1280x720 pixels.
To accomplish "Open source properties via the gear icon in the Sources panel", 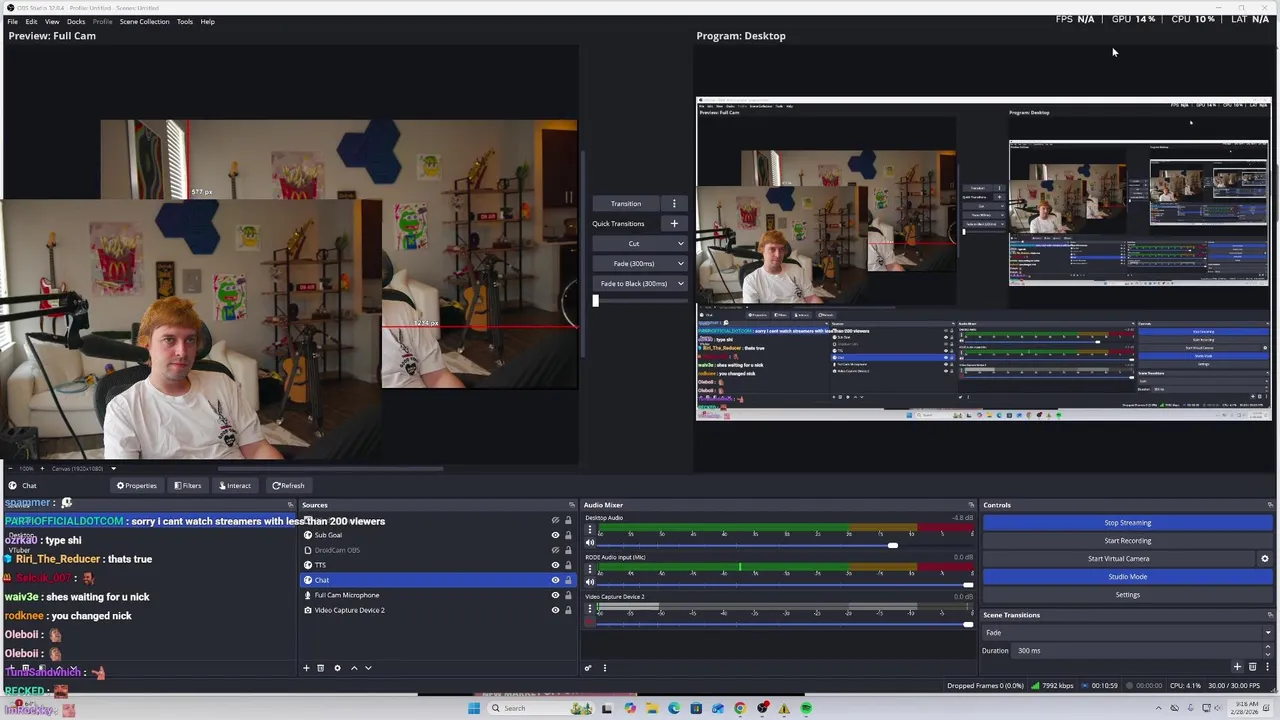I will click(337, 668).
